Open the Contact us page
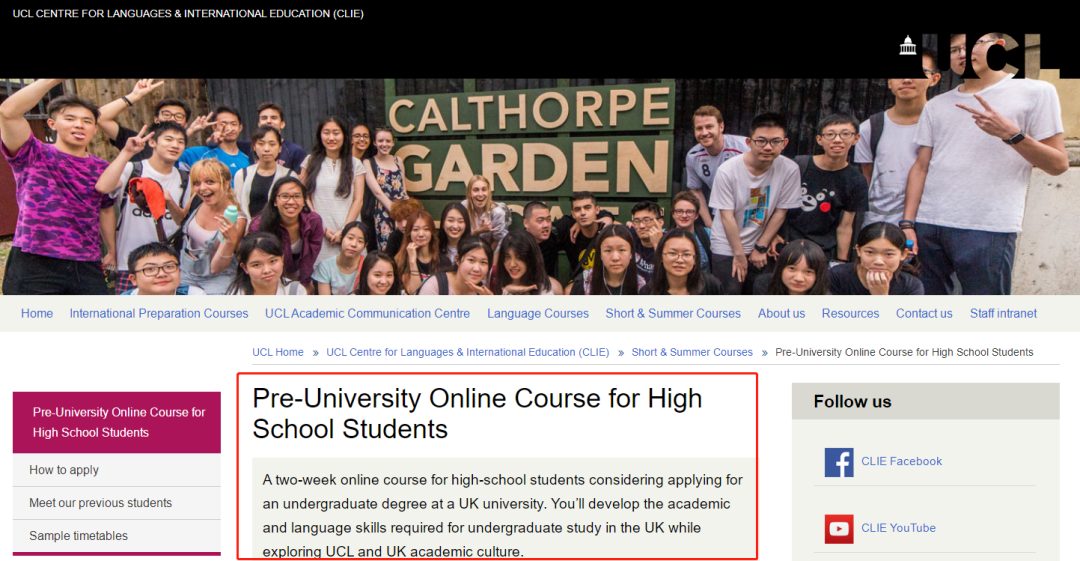The image size is (1080, 561). click(x=924, y=314)
